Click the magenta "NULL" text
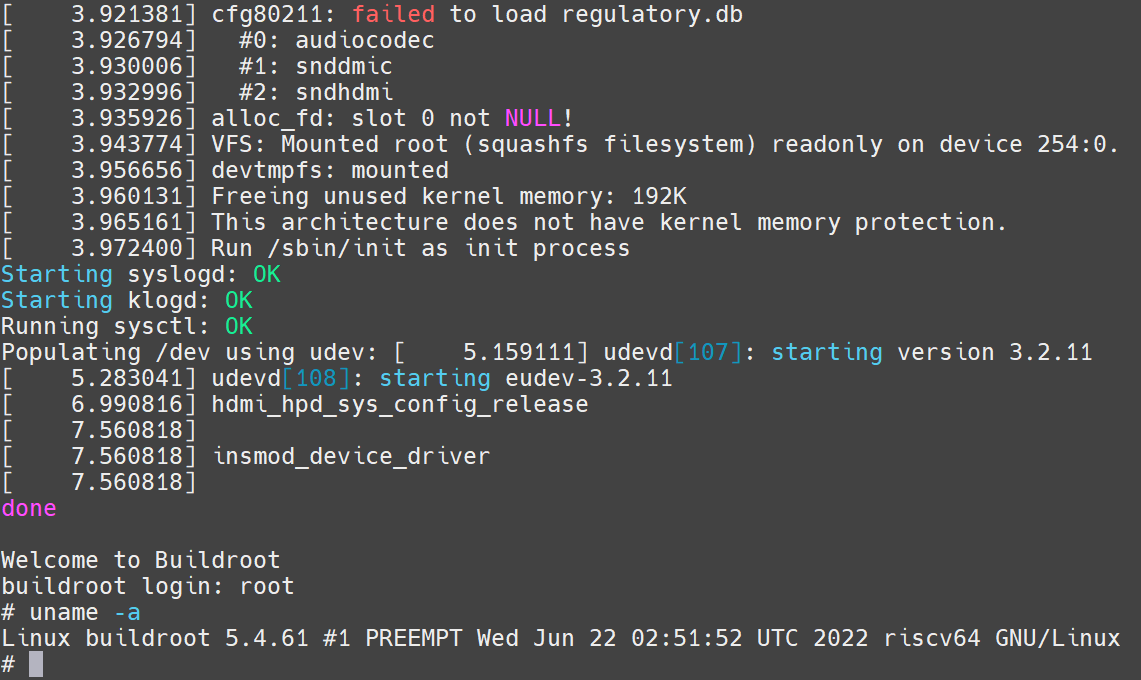Image resolution: width=1141 pixels, height=680 pixels. click(x=533, y=119)
